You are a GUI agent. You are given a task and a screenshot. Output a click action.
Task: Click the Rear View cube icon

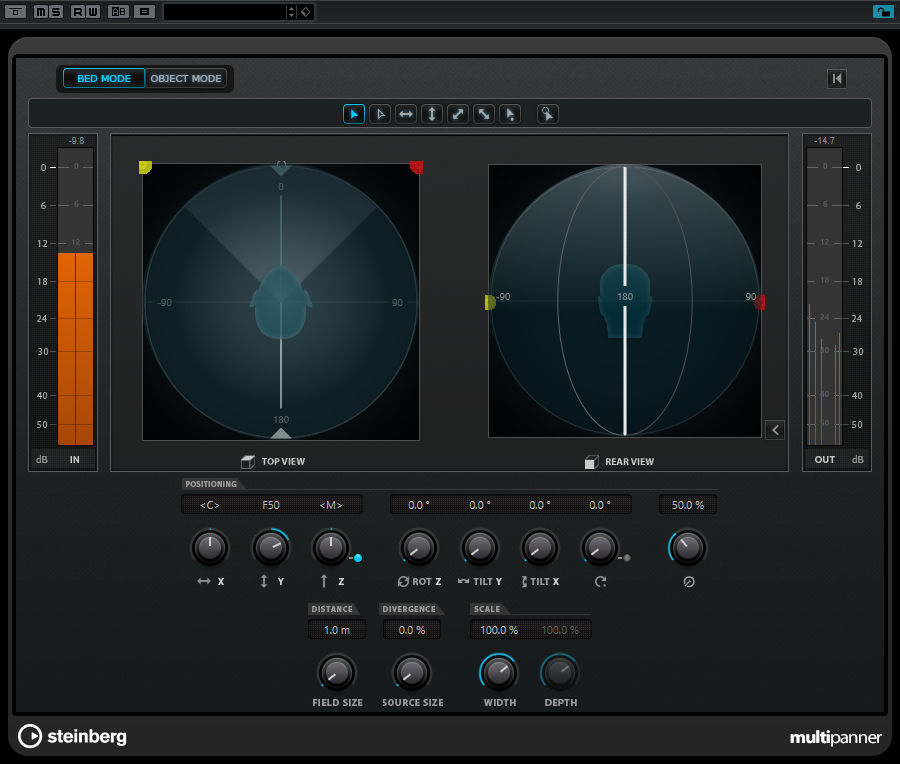click(x=591, y=462)
